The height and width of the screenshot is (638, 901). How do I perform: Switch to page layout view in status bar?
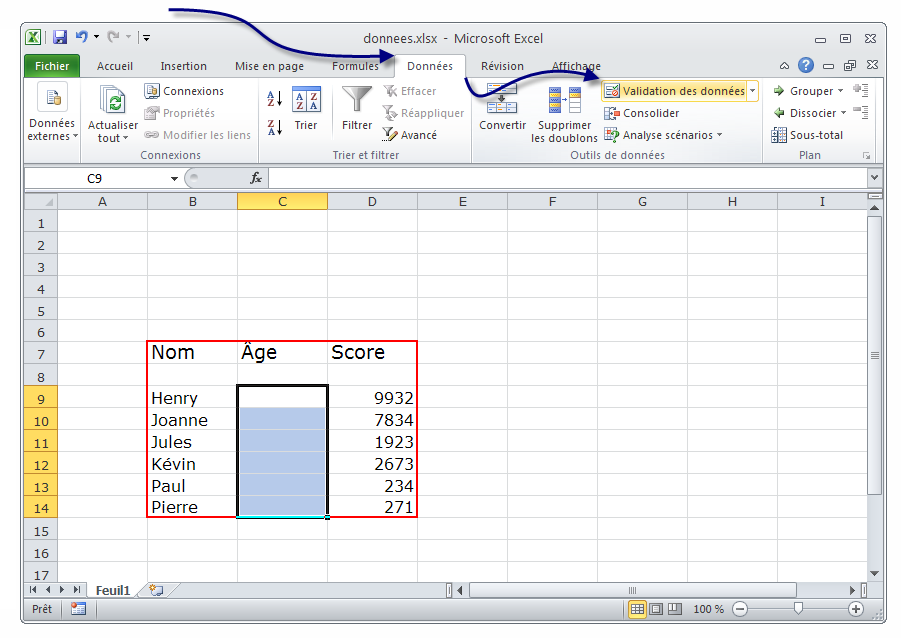pos(657,609)
